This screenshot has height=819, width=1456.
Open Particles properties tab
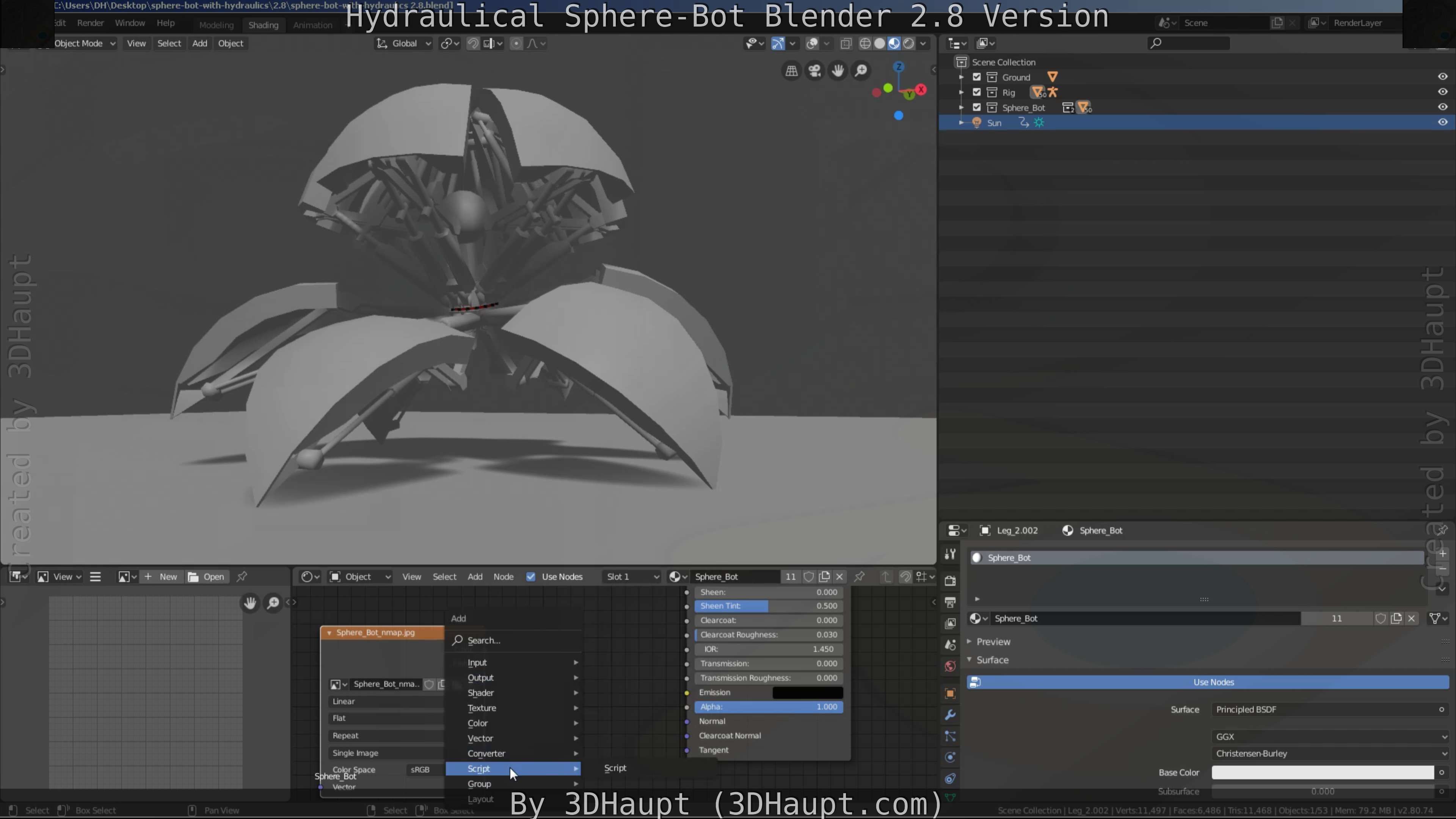pyautogui.click(x=950, y=736)
